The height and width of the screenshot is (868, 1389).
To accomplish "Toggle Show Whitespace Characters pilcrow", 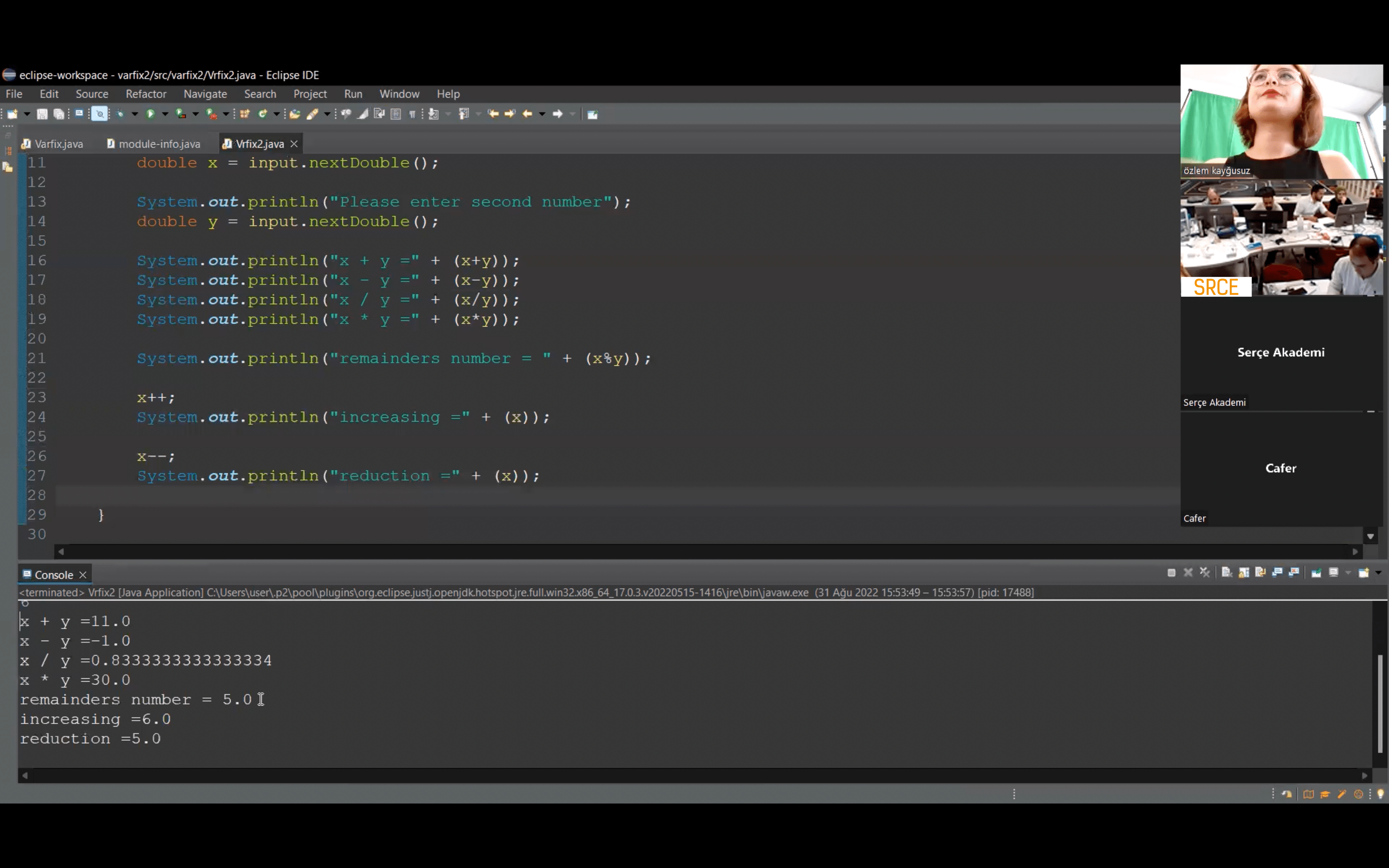I will click(x=412, y=114).
